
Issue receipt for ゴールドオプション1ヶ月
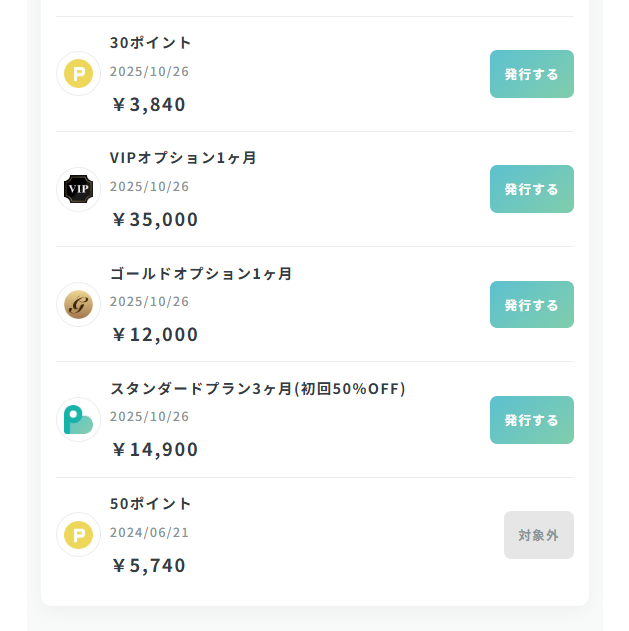531,305
